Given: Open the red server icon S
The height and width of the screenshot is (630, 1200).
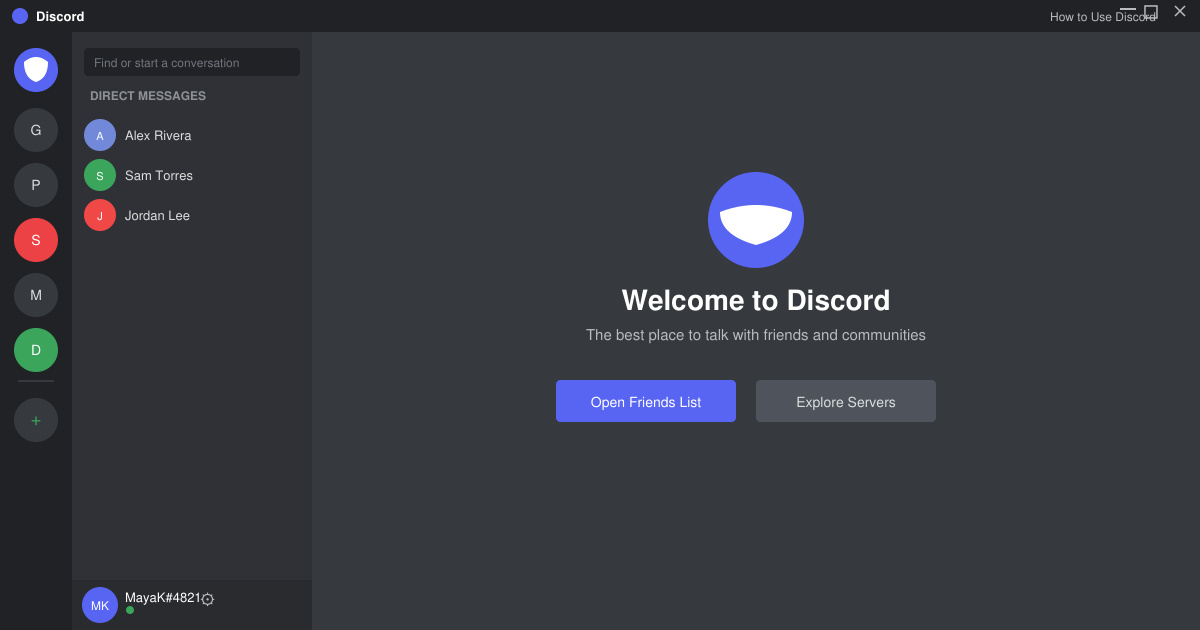Looking at the screenshot, I should (36, 240).
